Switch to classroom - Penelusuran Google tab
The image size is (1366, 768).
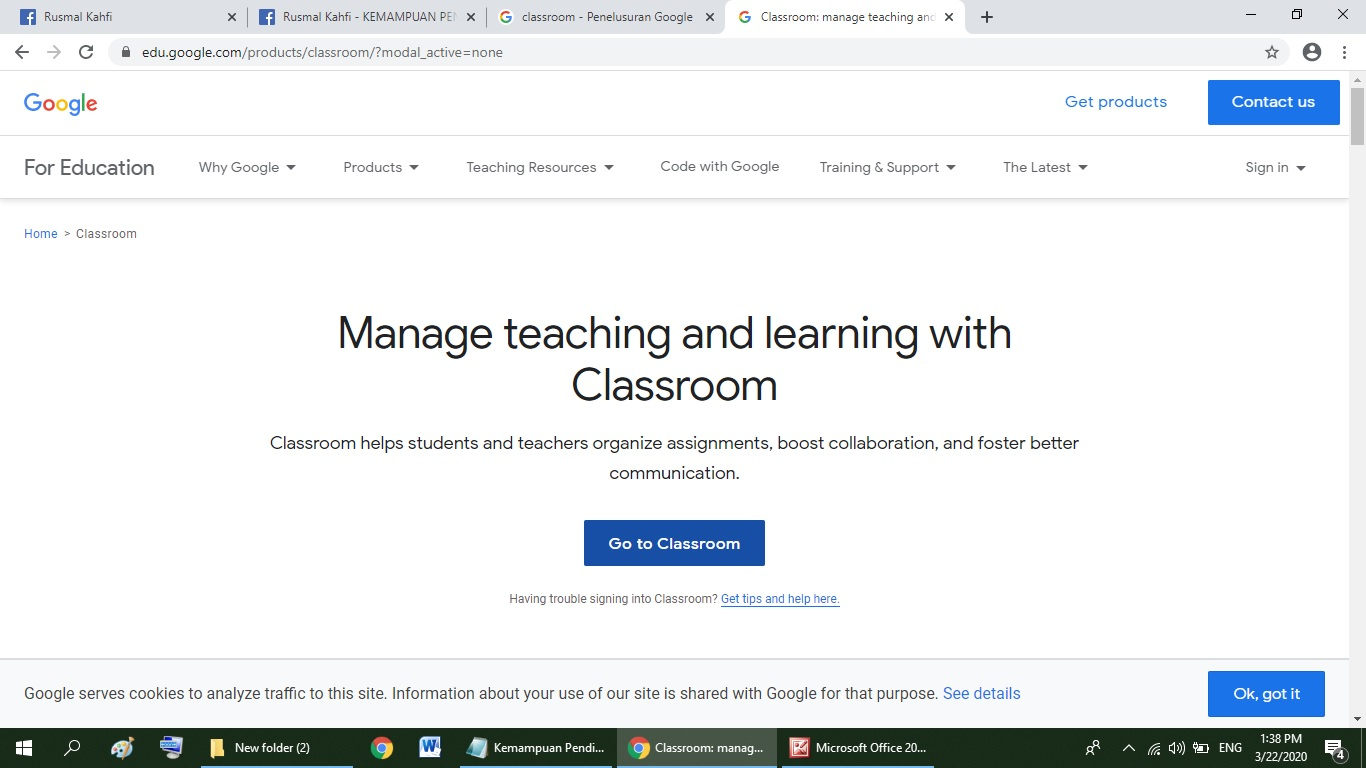pyautogui.click(x=605, y=17)
